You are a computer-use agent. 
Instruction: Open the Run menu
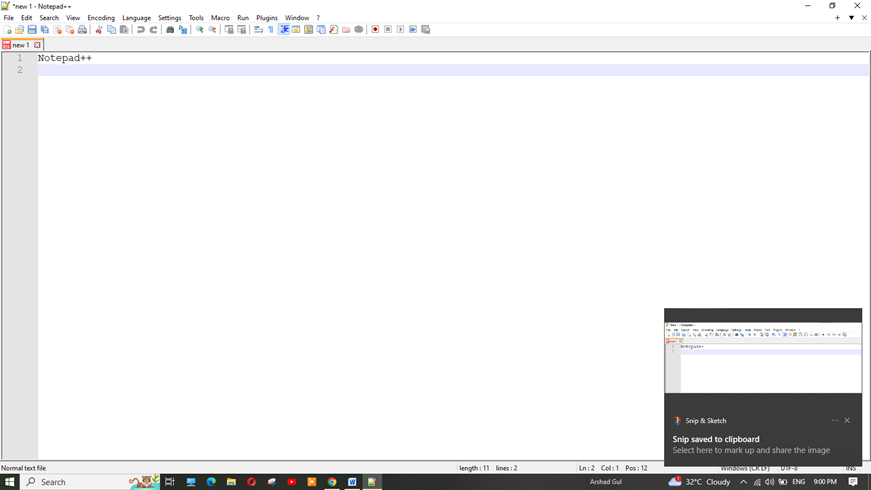(x=243, y=18)
